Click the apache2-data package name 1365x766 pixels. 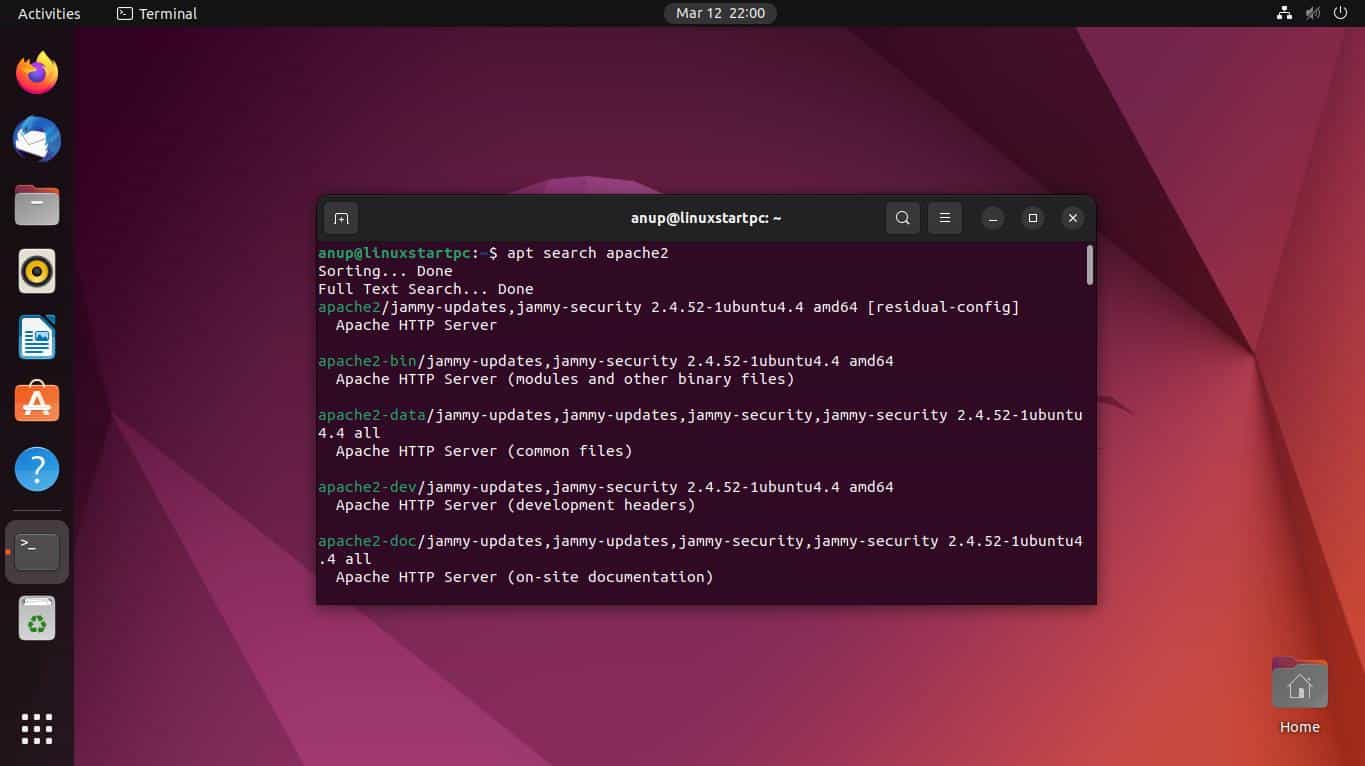point(372,415)
